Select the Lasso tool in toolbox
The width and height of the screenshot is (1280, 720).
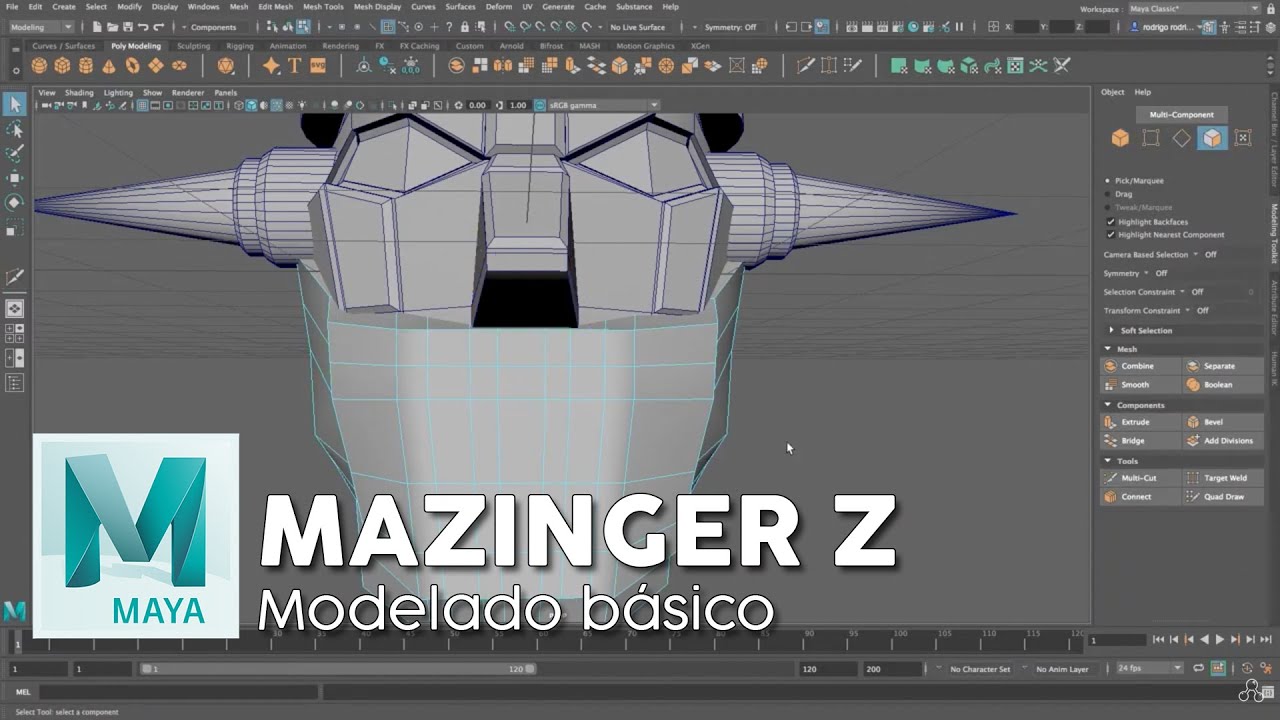(15, 130)
